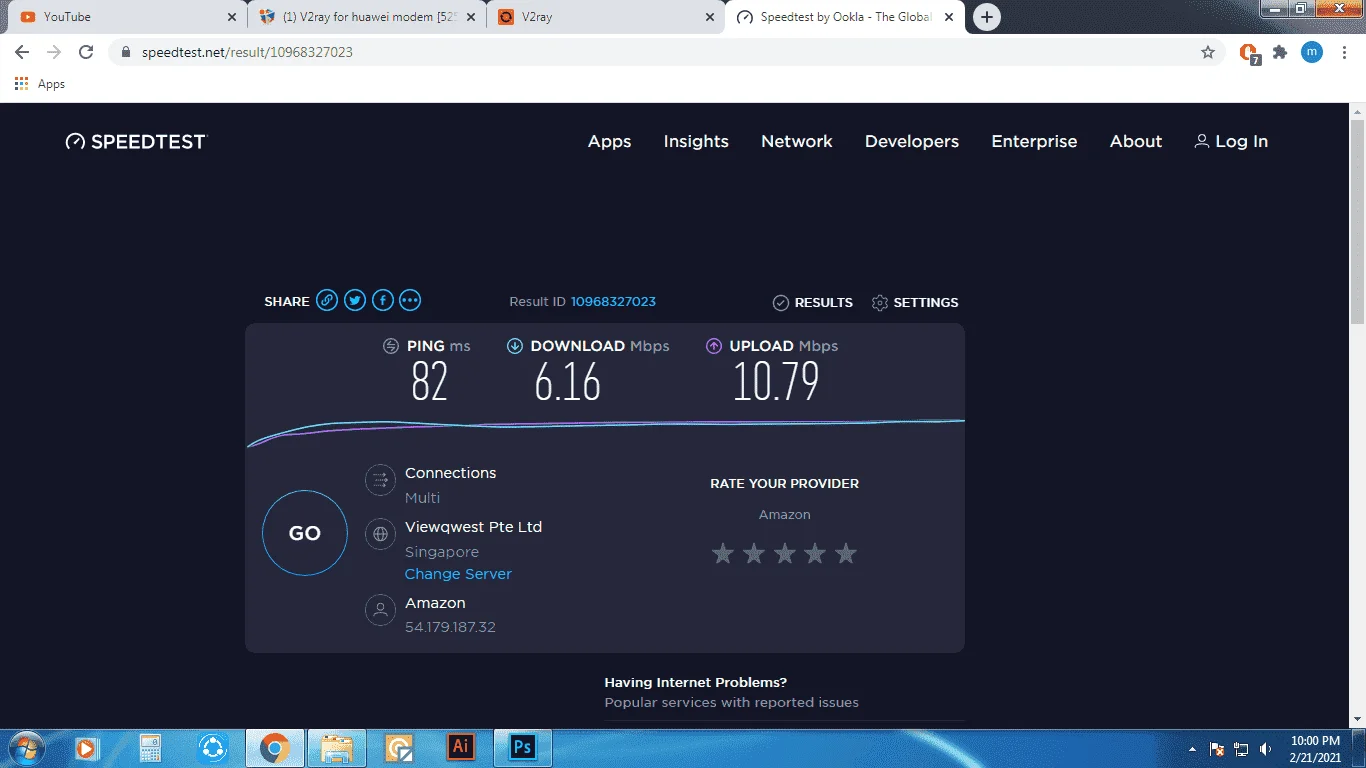Switch to V2ray for huawei modem tab

click(367, 17)
